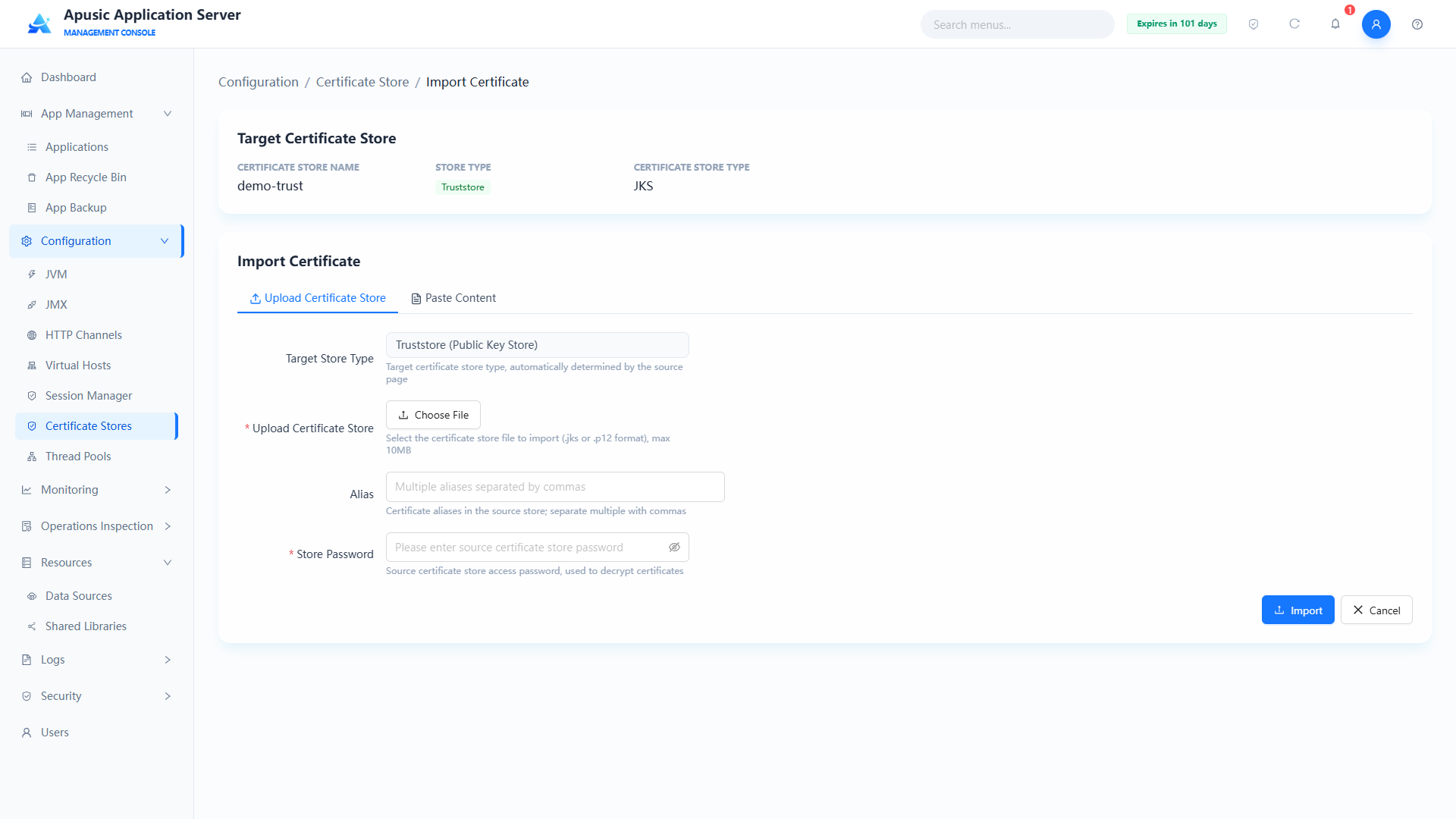This screenshot has width=1456, height=819.
Task: Open Session Manager item
Action: coord(97,396)
